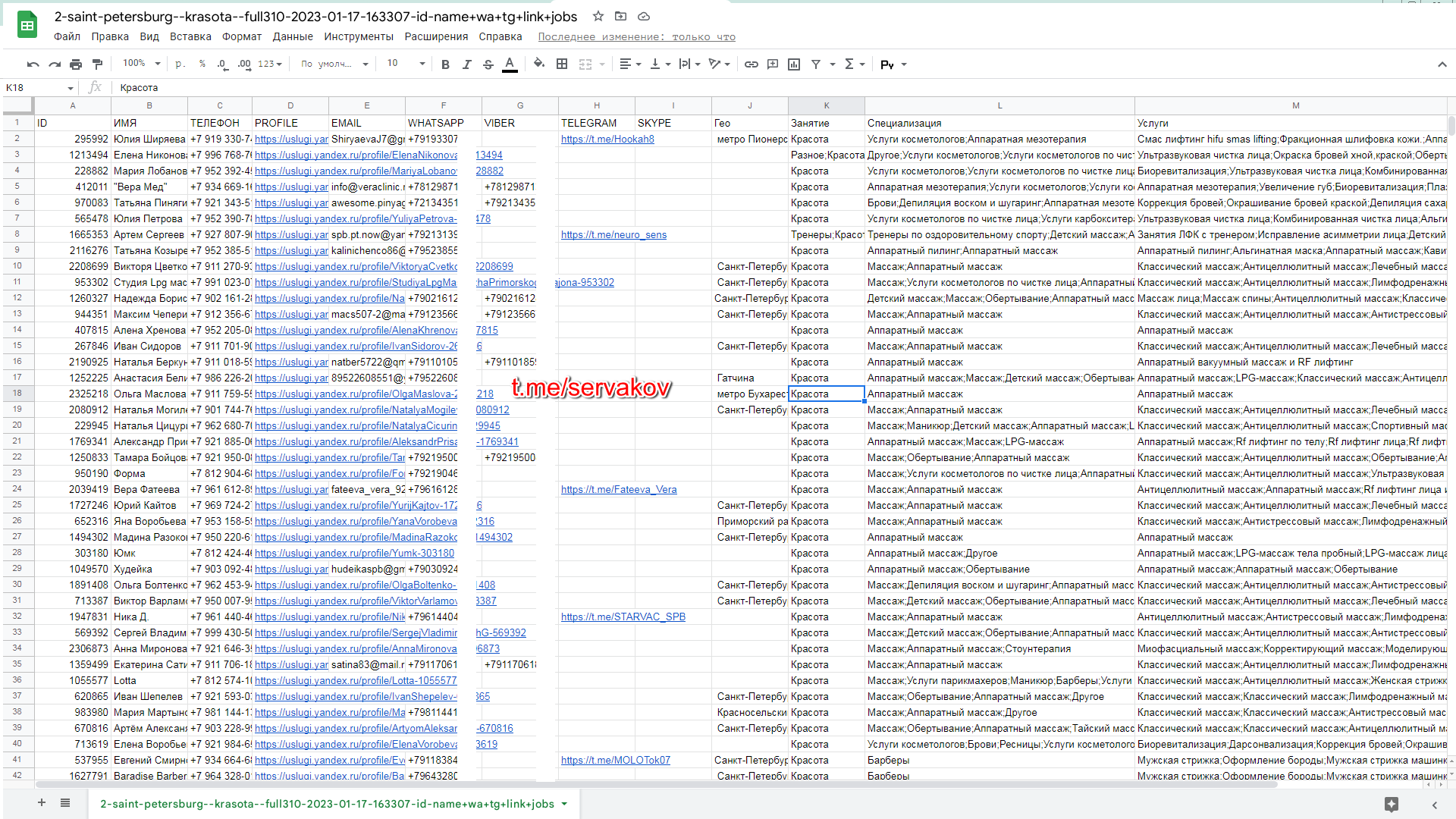Image resolution: width=1456 pixels, height=819 pixels.
Task: Select column L header
Action: pos(999,105)
